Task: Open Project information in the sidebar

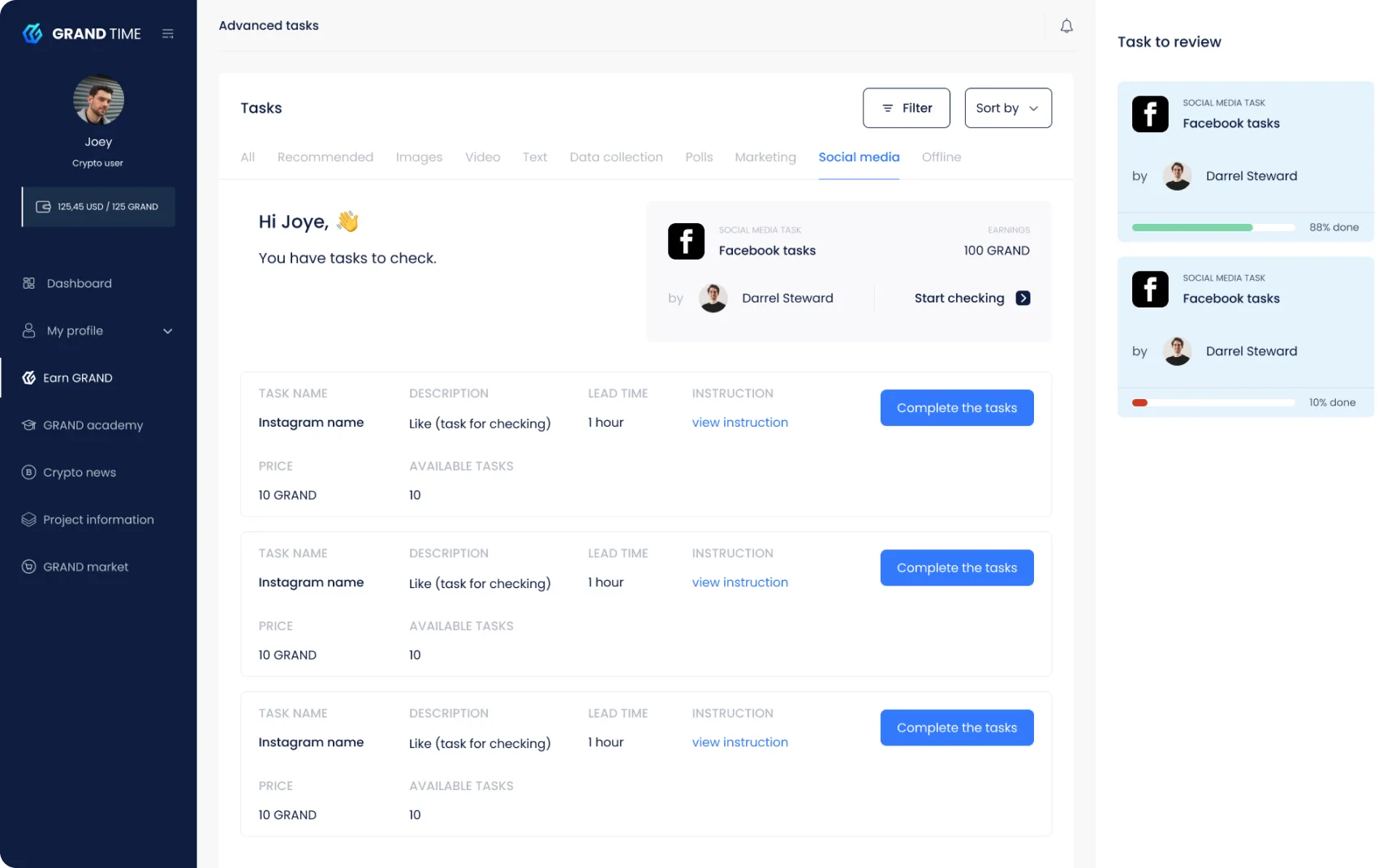Action: click(x=98, y=520)
